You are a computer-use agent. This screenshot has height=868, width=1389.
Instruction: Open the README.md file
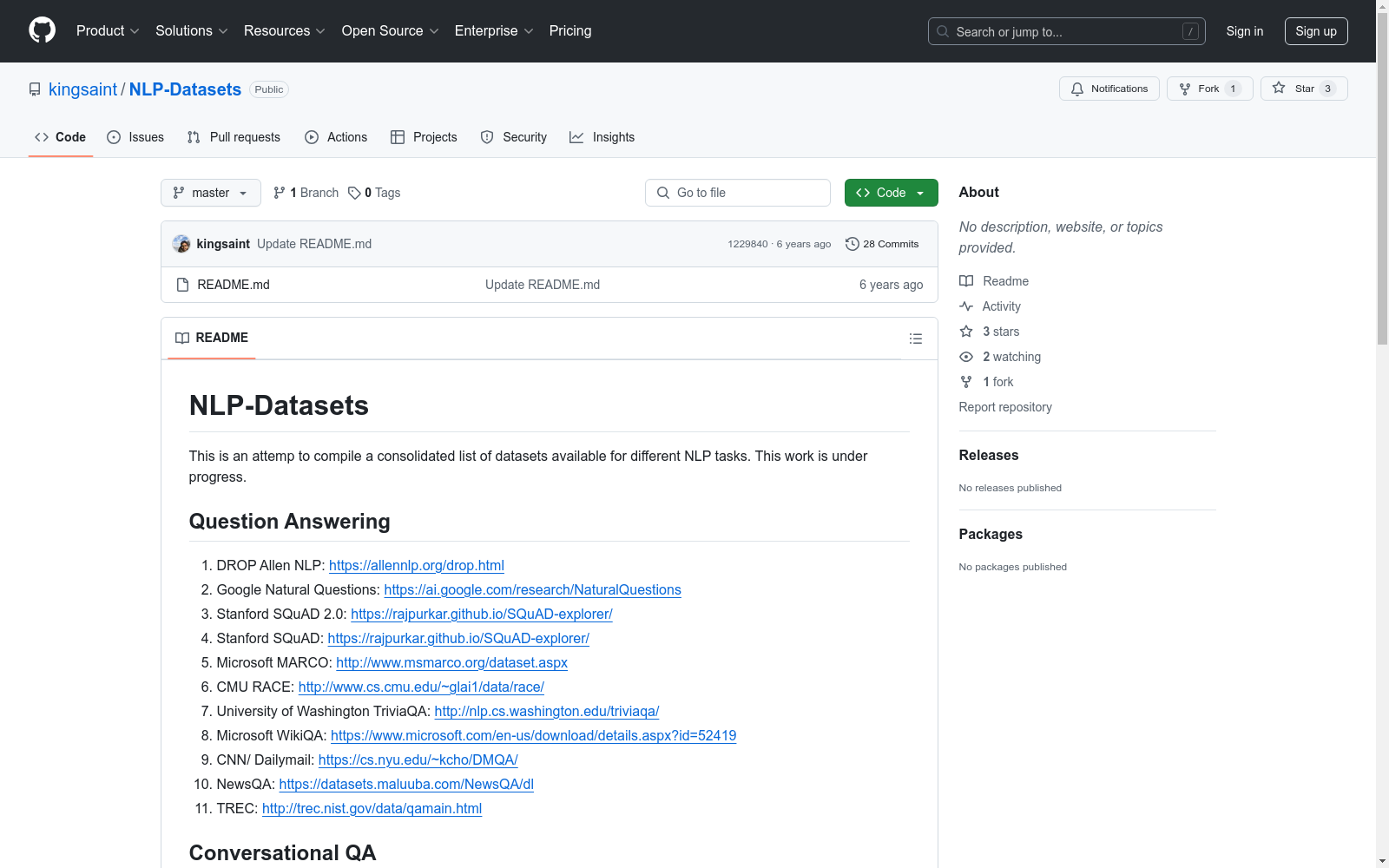point(234,285)
